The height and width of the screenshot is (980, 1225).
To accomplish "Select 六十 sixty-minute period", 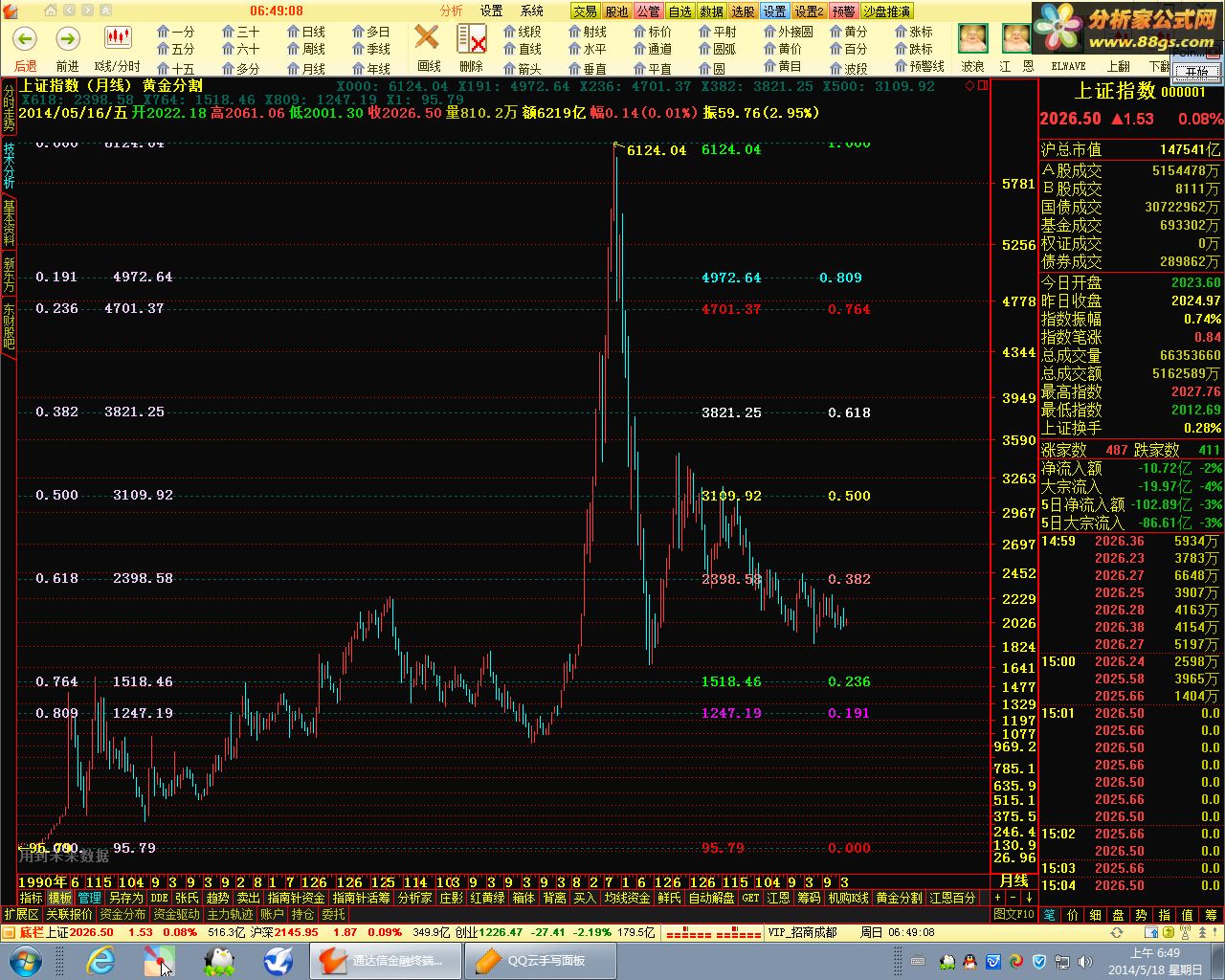I will pos(241,49).
